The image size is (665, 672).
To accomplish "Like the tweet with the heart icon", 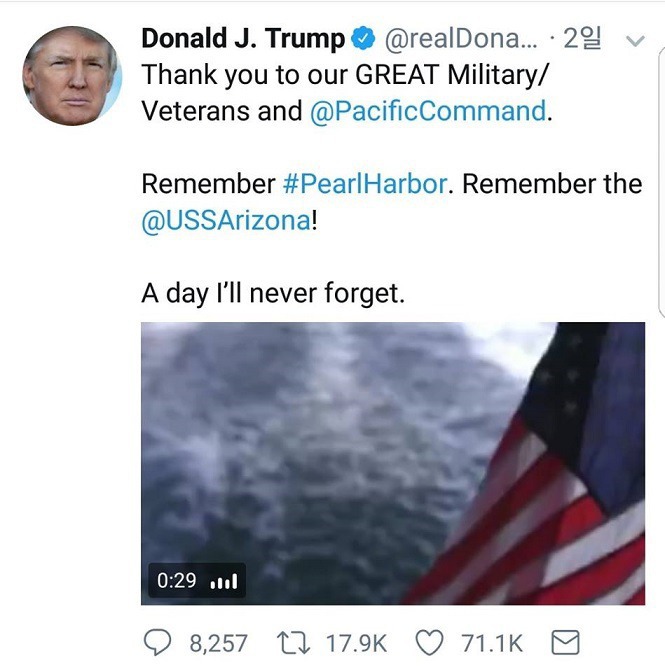I will pos(429,643).
